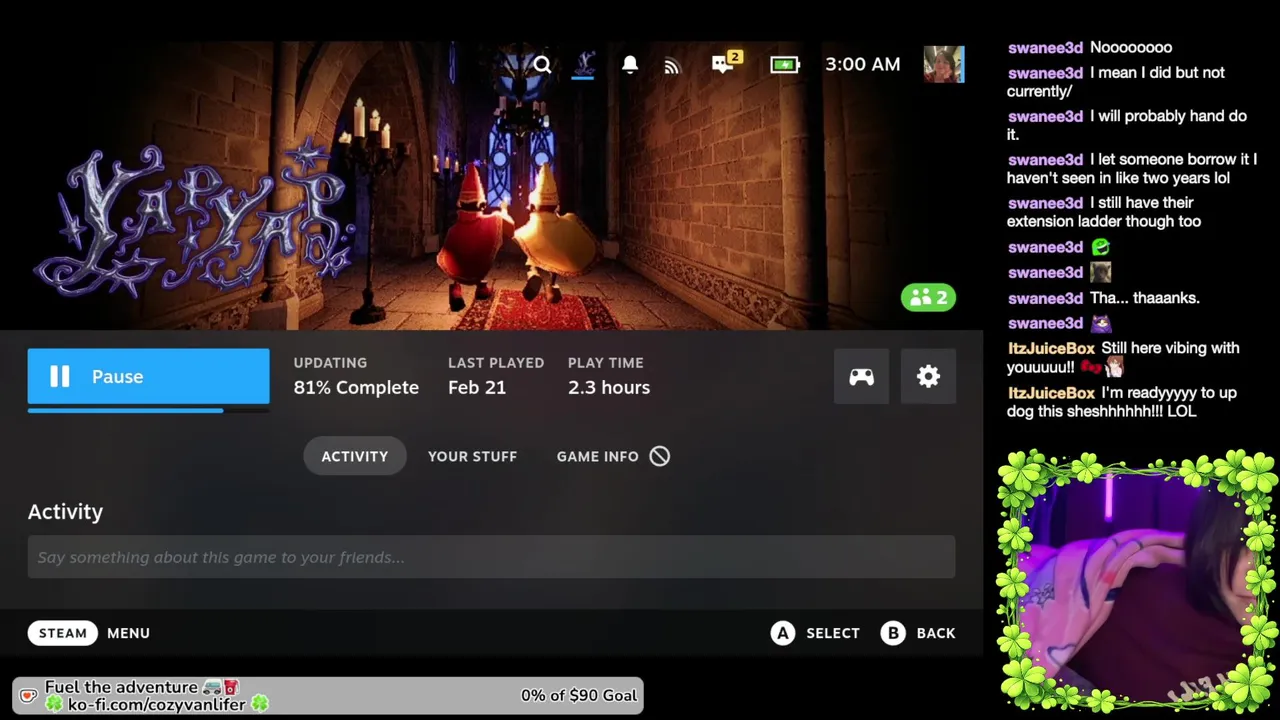Click the A Select button hint
Image resolution: width=1280 pixels, height=720 pixels.
coord(815,633)
